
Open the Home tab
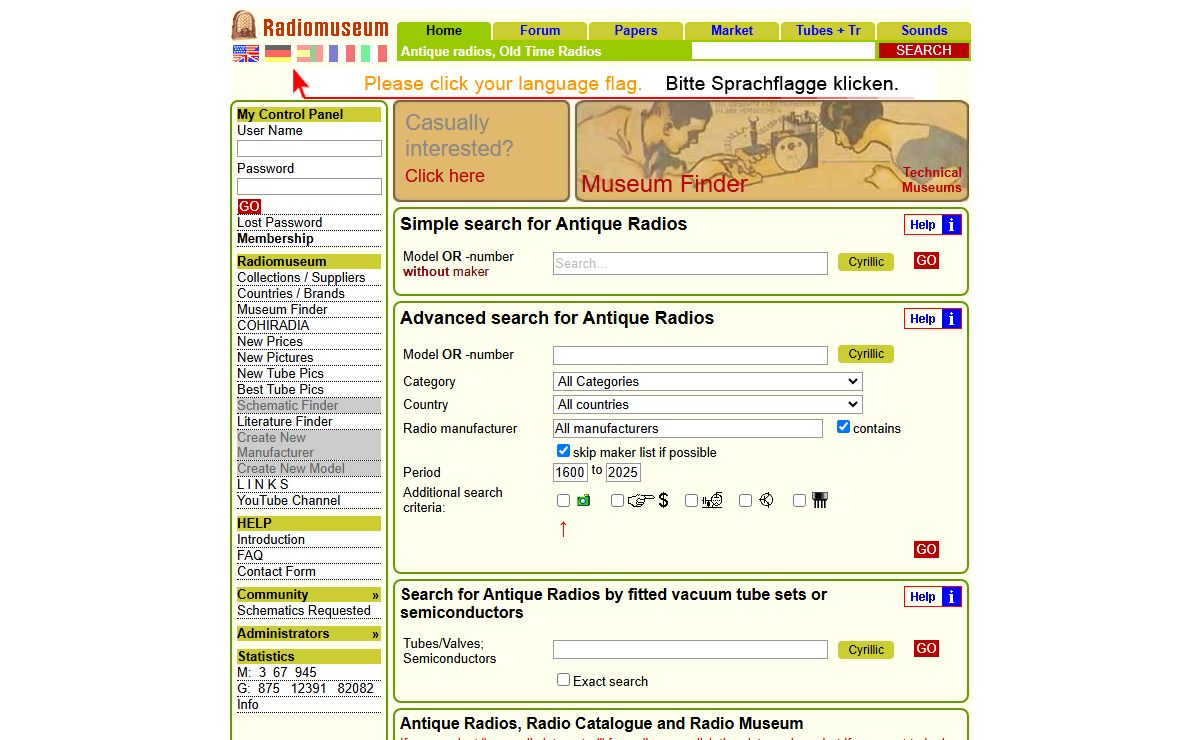click(444, 31)
